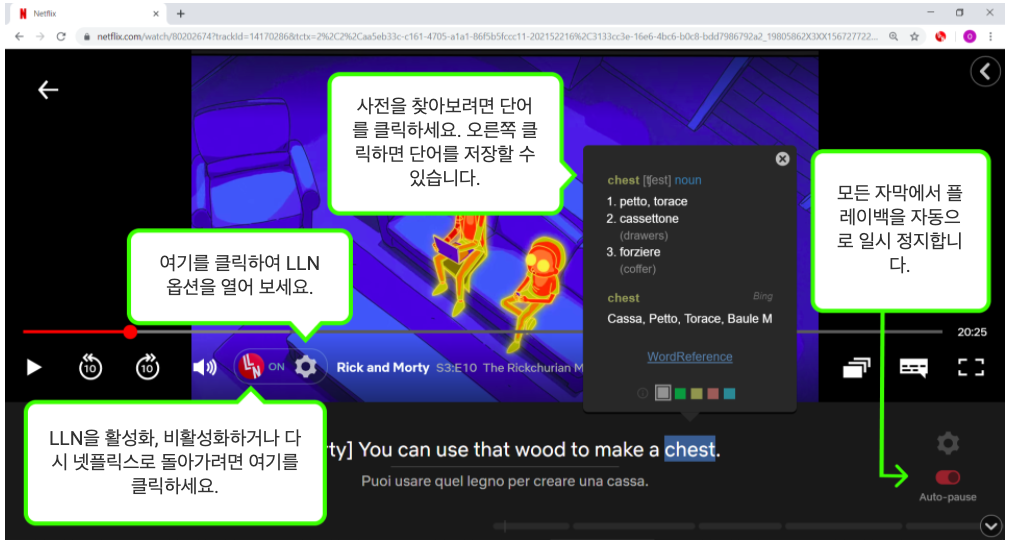Click the red playback progress knob
The image size is (1010, 540).
click(x=130, y=332)
